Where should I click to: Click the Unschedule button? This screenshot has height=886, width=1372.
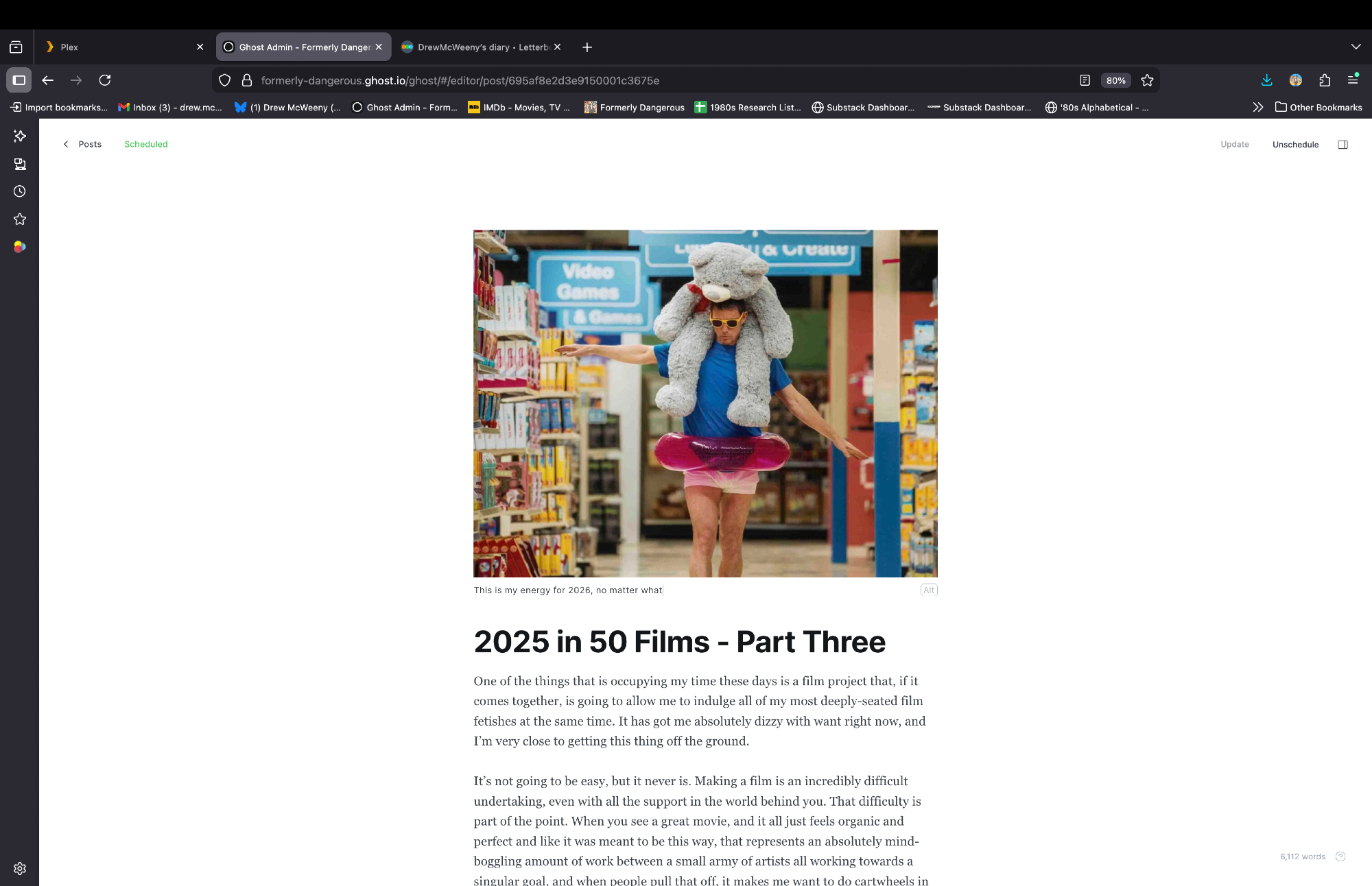click(x=1295, y=144)
